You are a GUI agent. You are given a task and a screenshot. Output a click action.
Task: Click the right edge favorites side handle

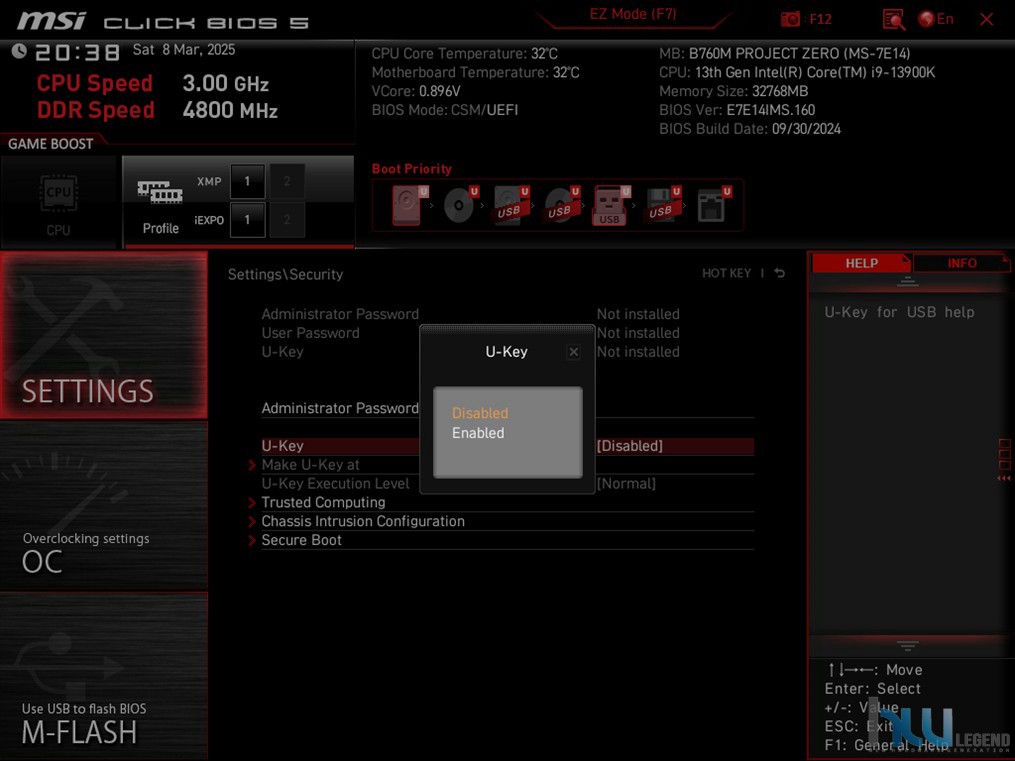pos(1004,459)
